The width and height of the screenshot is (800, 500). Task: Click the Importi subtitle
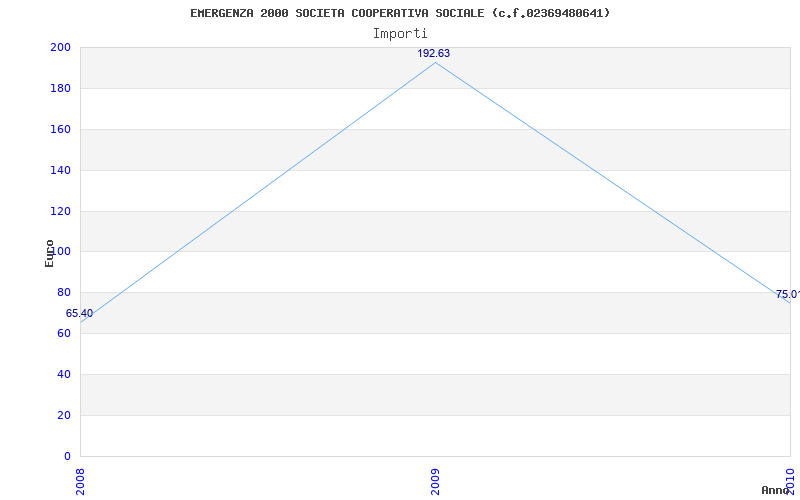pos(400,34)
